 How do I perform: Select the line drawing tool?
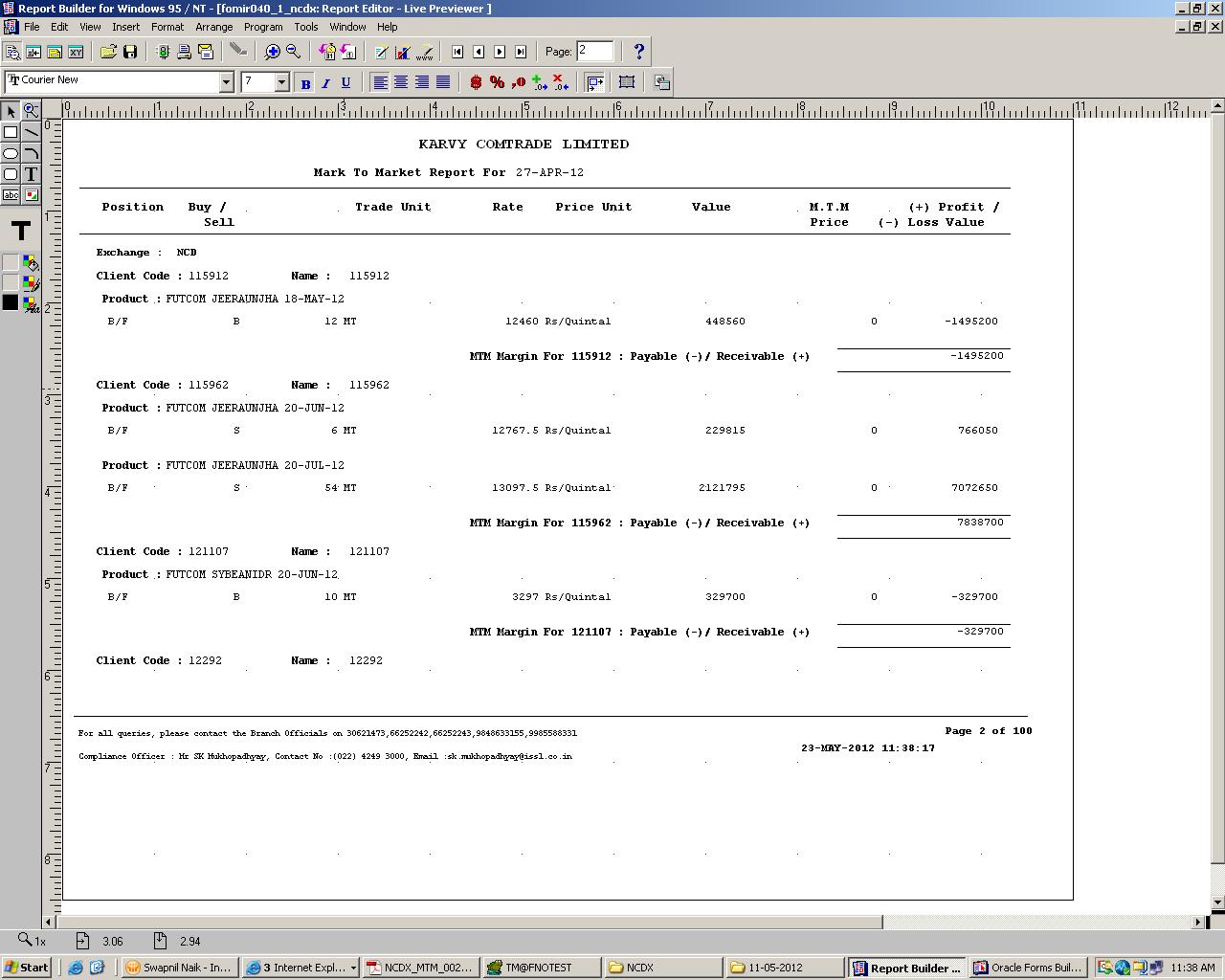32,133
